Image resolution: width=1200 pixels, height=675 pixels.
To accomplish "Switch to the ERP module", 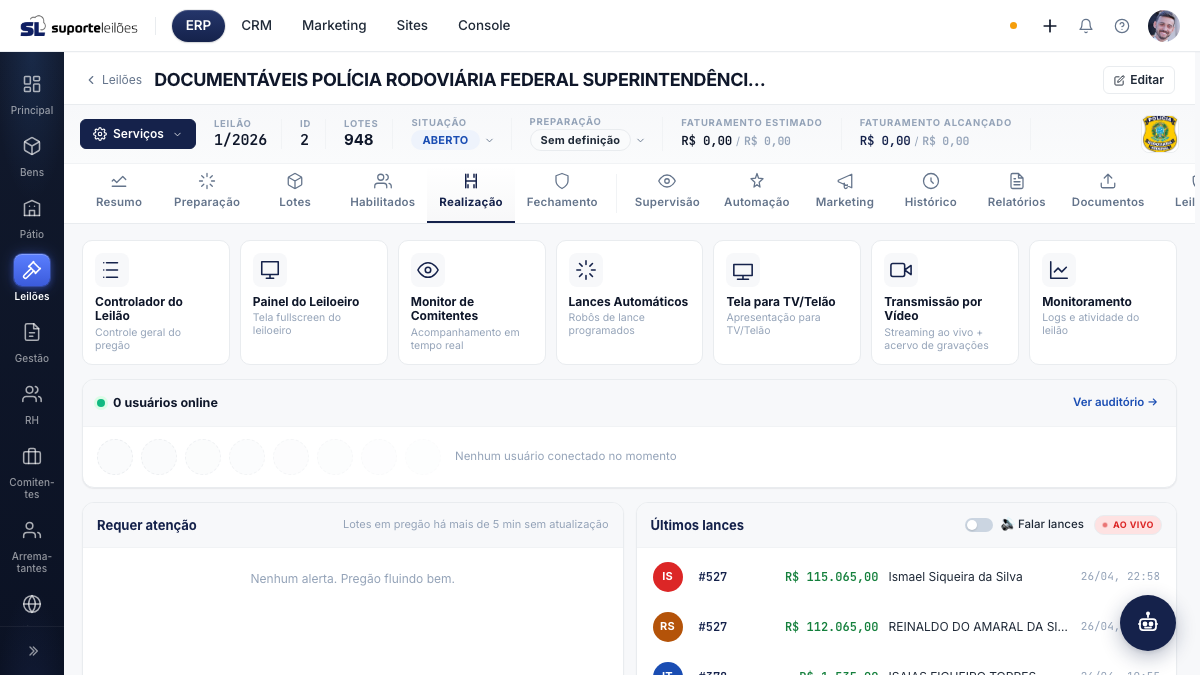I will 198,26.
